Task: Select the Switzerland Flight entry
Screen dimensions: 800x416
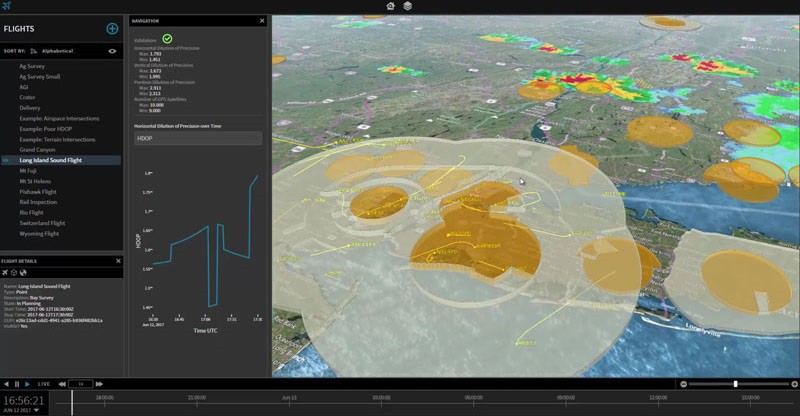Action: pos(42,223)
